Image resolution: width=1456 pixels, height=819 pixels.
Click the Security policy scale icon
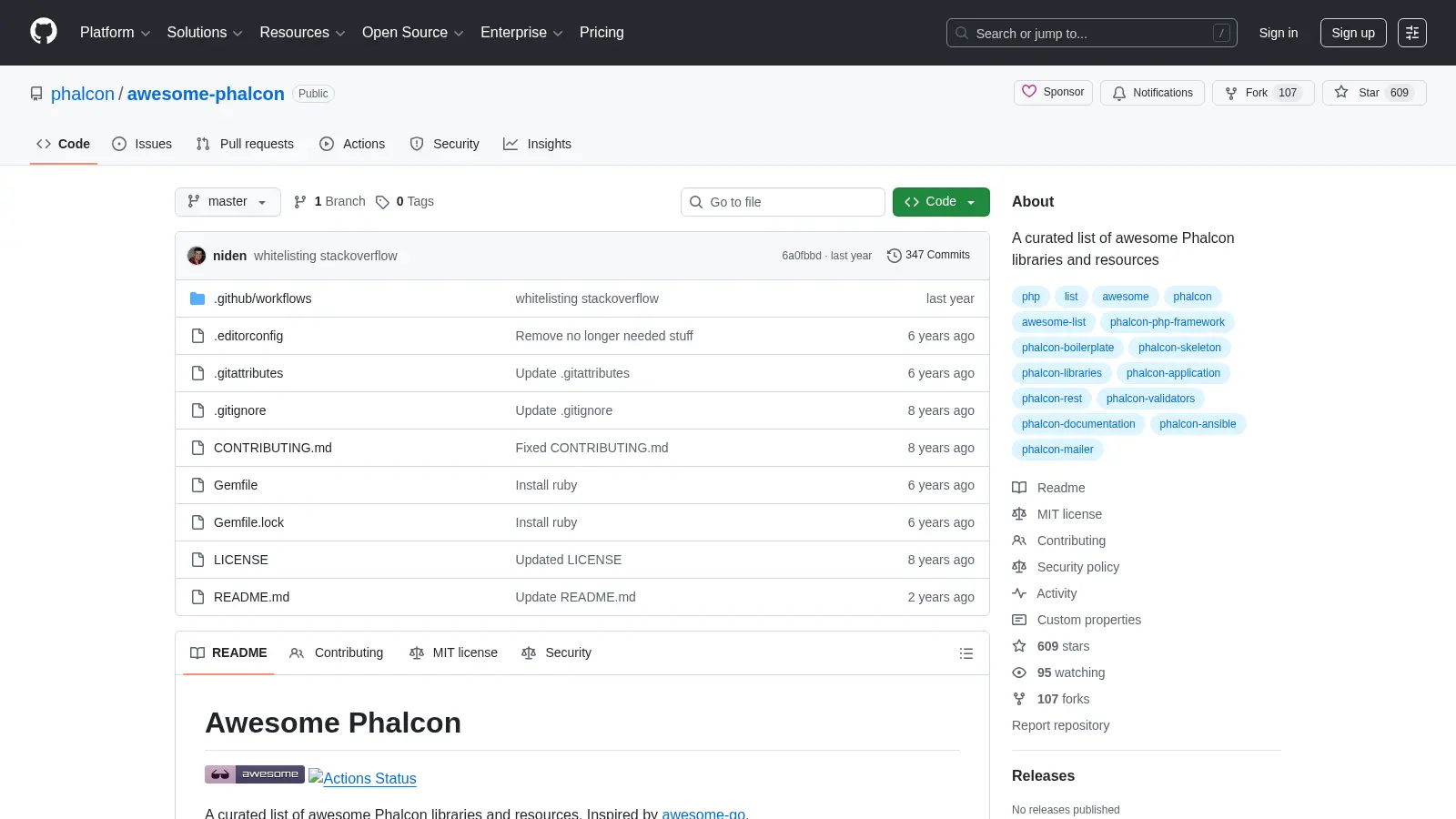click(1019, 567)
